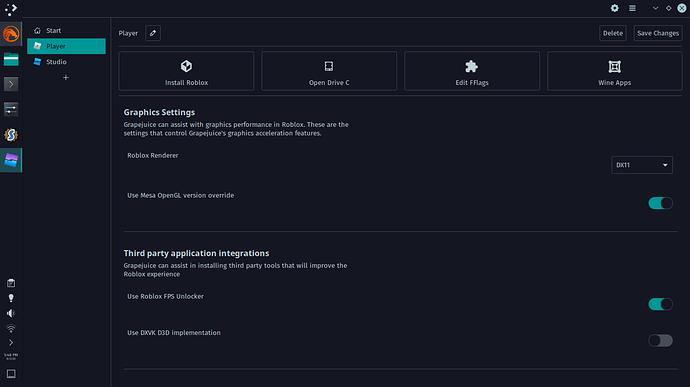The image size is (690, 387).
Task: Click Open Drive C
Action: (329, 71)
